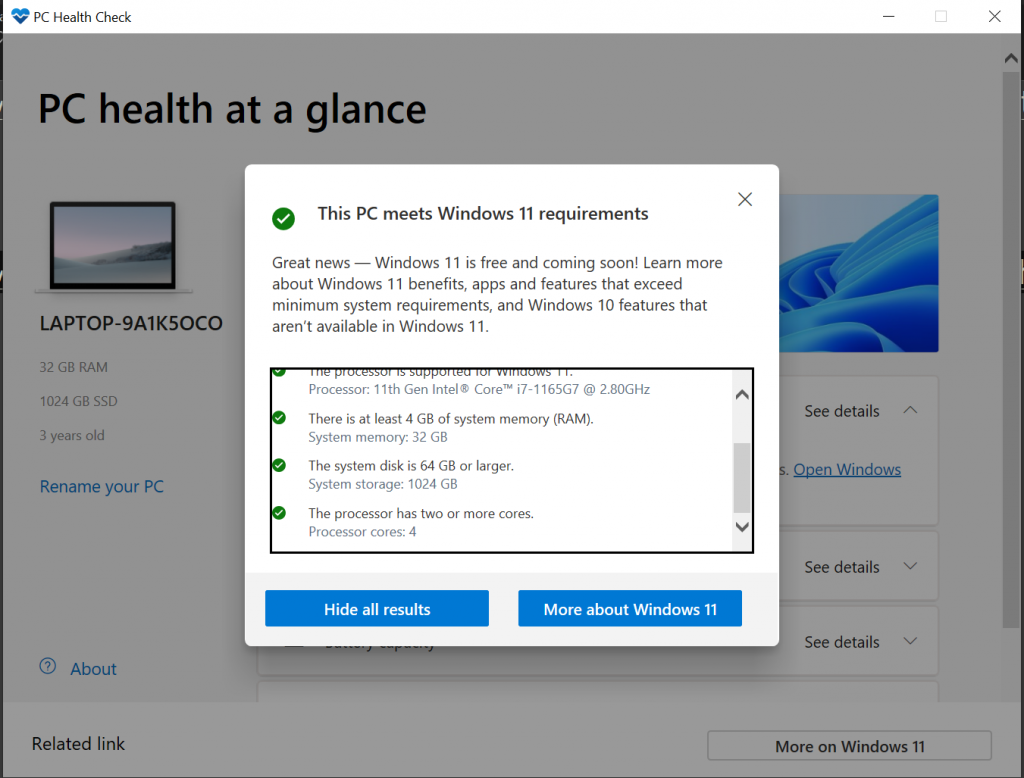Click the 32 GB RAM text

click(74, 367)
